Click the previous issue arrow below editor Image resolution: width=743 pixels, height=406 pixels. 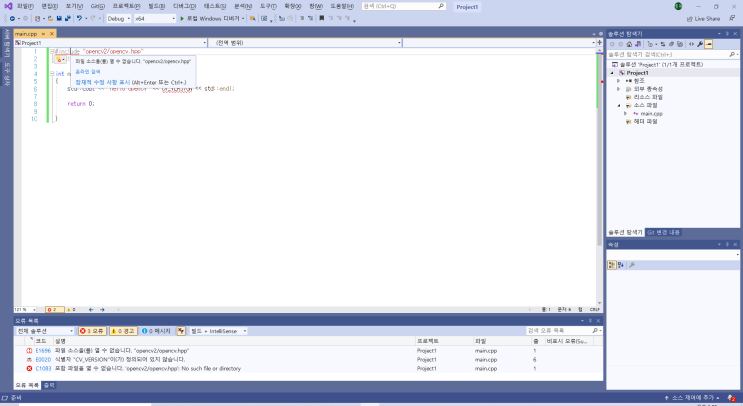coord(91,309)
